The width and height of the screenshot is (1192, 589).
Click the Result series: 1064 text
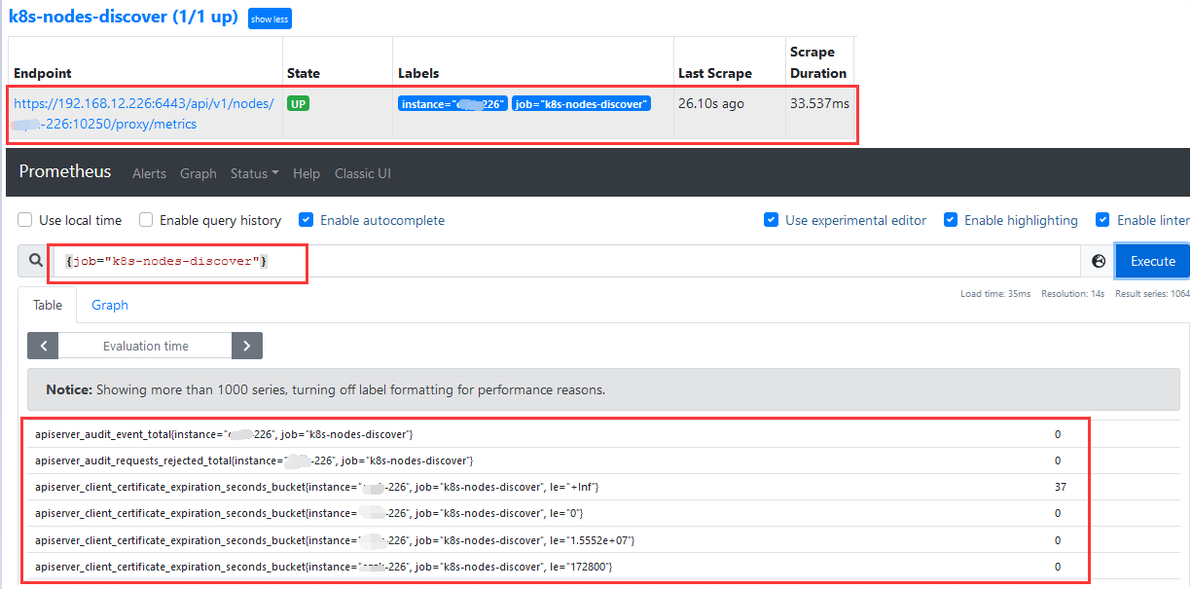click(1152, 293)
